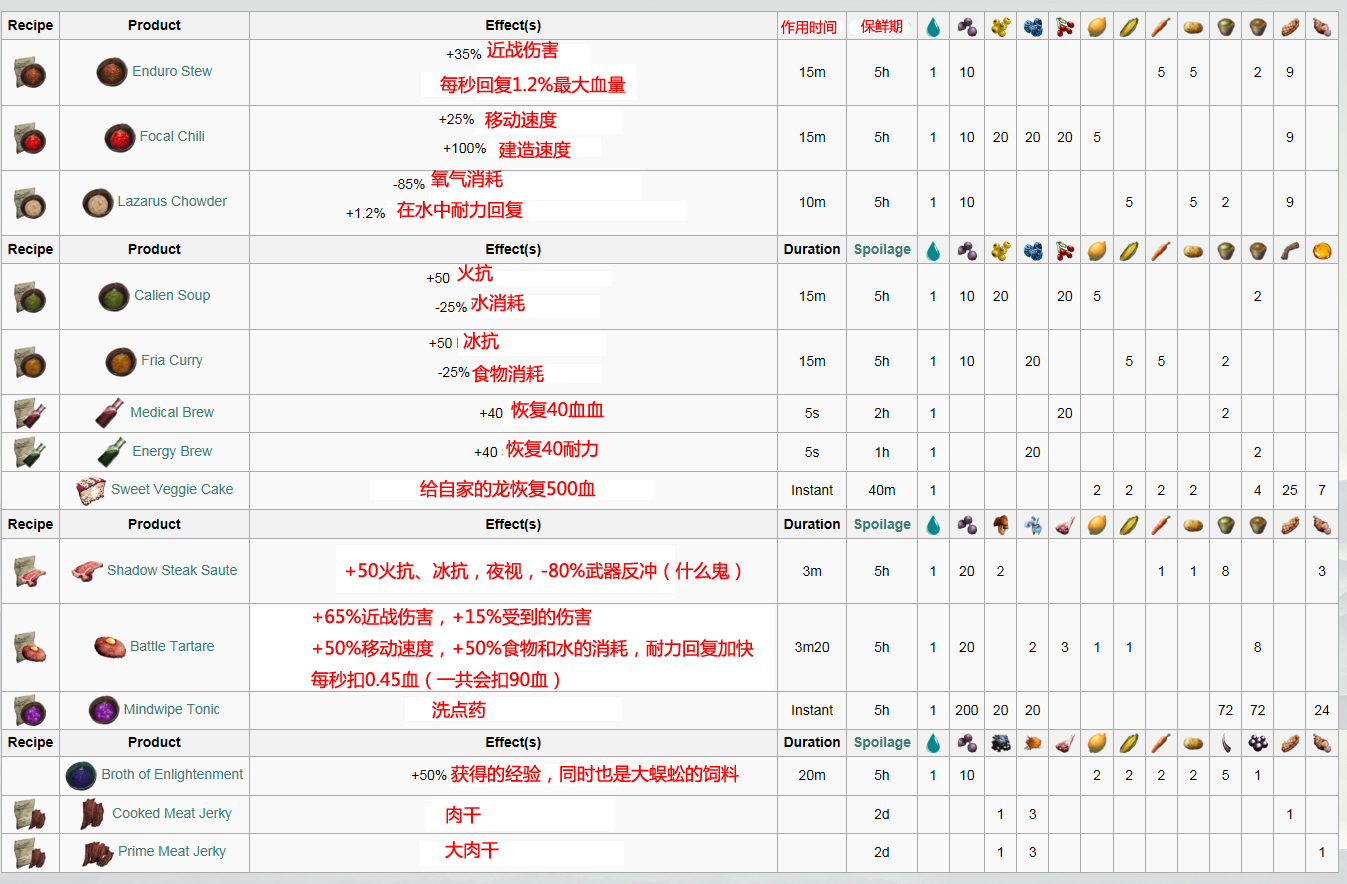Screen dimensions: 1347x884
Task: Click the Spoilage link above Calien Soup
Action: click(881, 250)
